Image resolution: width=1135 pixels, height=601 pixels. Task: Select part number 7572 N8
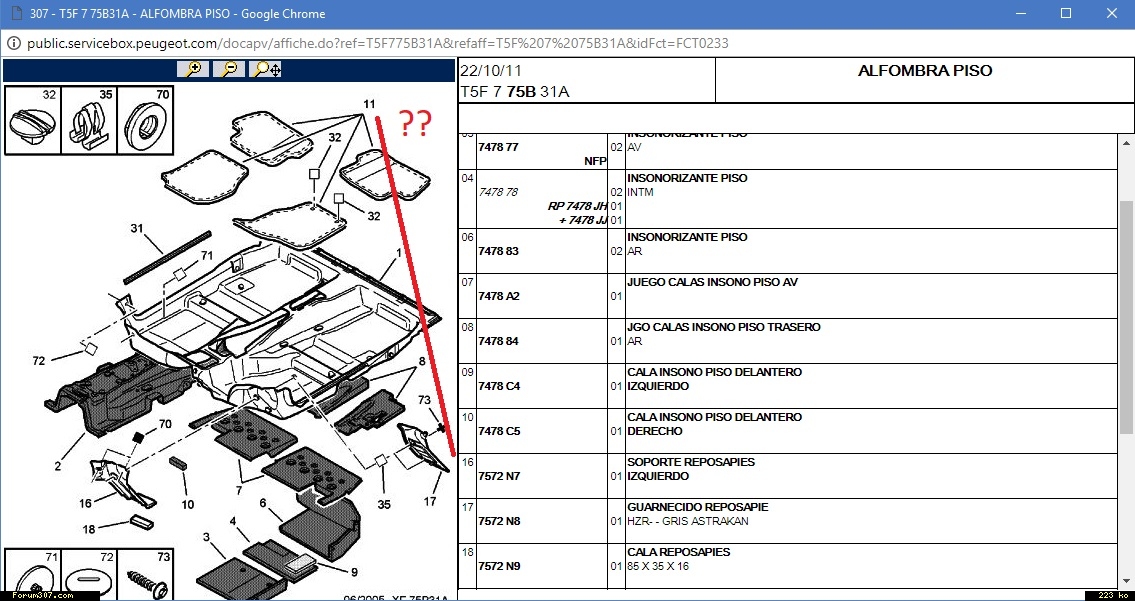[499, 521]
